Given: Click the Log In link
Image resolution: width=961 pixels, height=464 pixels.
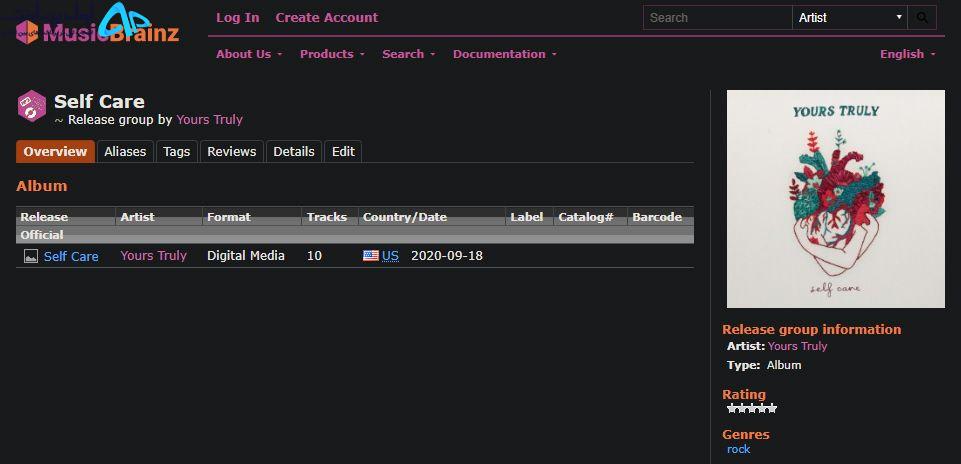Looking at the screenshot, I should tap(237, 18).
